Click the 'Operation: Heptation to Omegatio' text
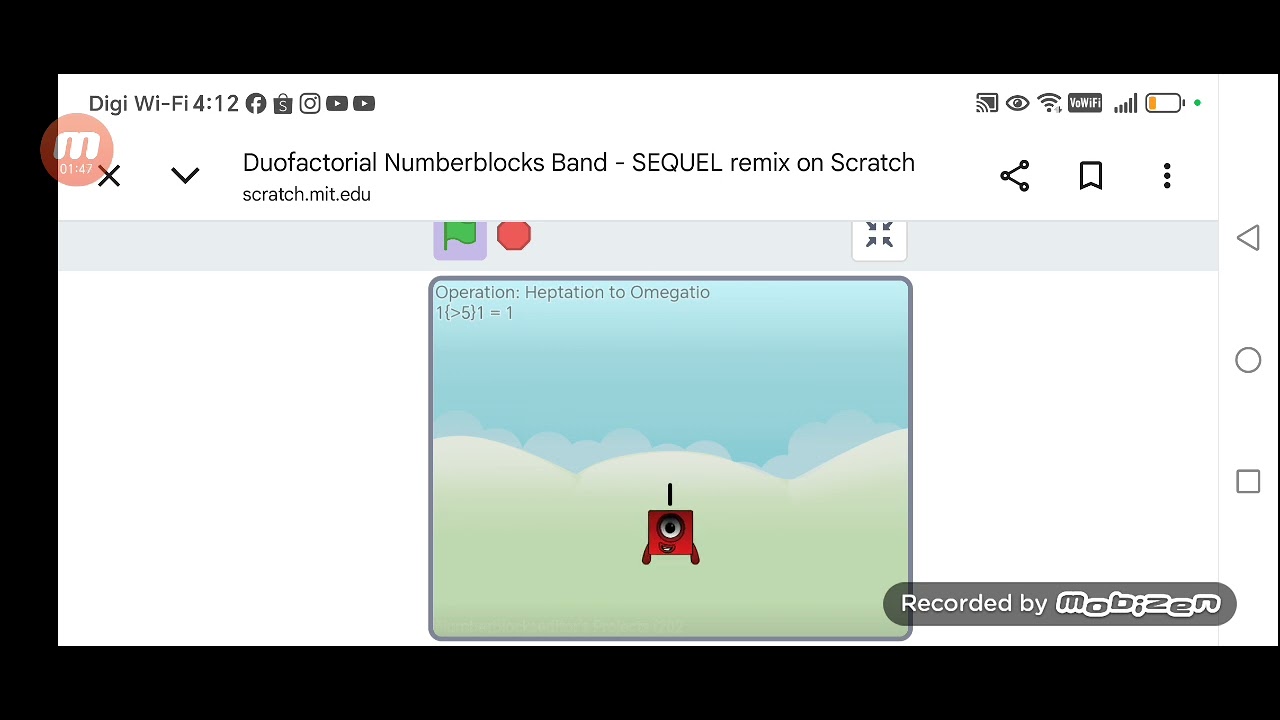The width and height of the screenshot is (1280, 720). (572, 292)
